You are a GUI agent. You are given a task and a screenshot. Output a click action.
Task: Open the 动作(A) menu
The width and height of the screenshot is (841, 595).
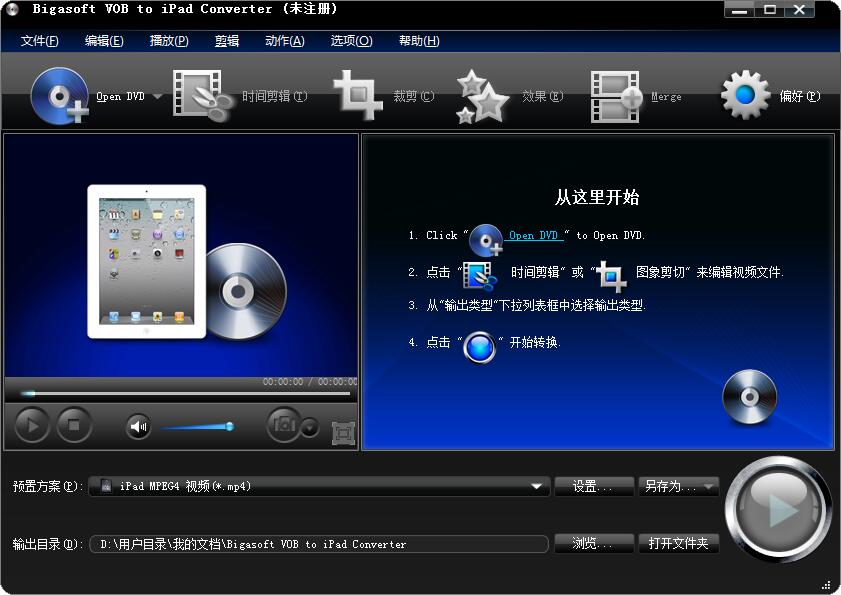pyautogui.click(x=285, y=41)
